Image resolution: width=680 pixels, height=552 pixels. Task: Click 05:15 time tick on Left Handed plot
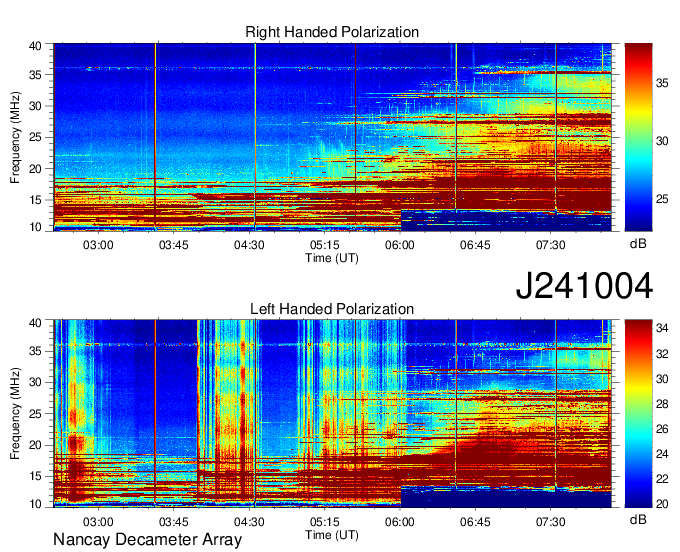(x=325, y=522)
